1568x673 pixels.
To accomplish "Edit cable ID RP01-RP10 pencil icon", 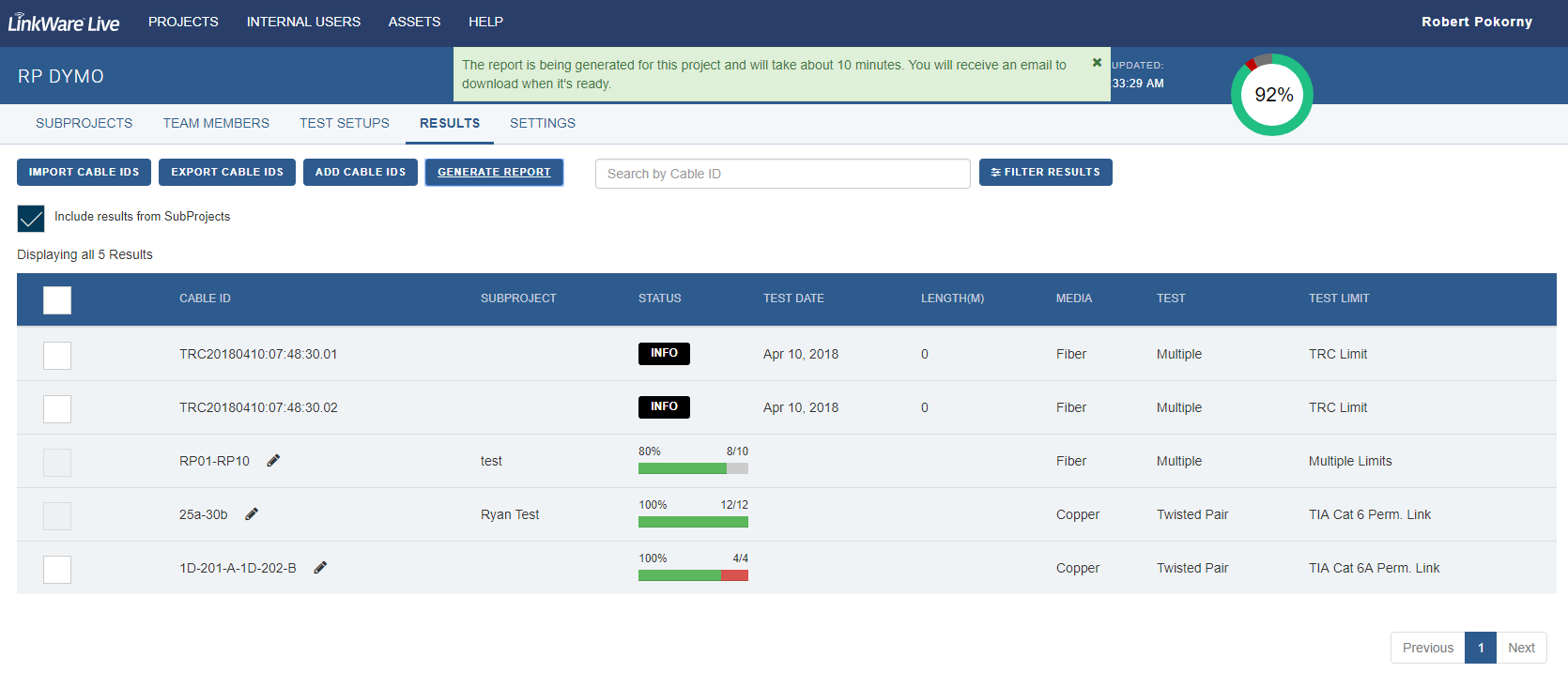I will (x=273, y=461).
